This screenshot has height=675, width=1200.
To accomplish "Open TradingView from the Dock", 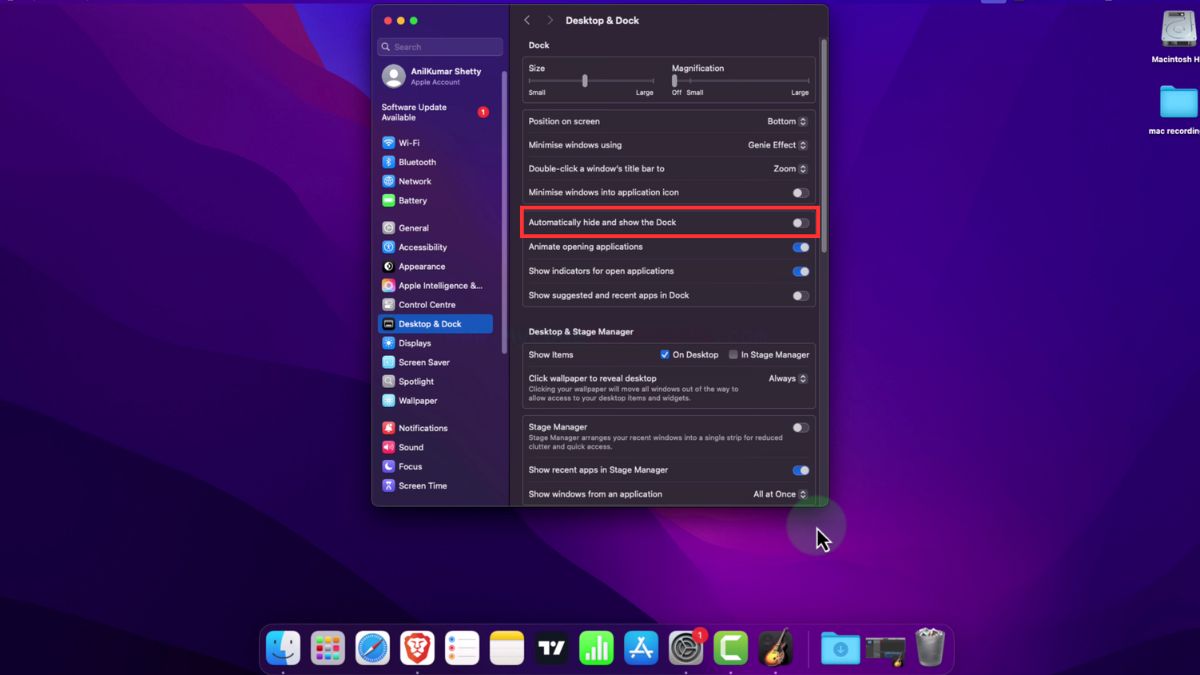I will [x=552, y=648].
